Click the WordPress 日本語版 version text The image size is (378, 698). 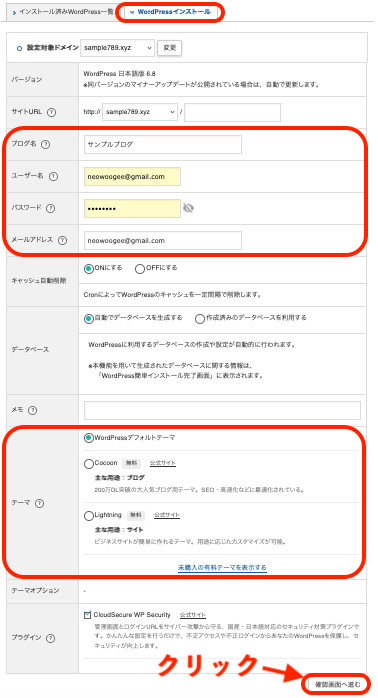(x=119, y=73)
